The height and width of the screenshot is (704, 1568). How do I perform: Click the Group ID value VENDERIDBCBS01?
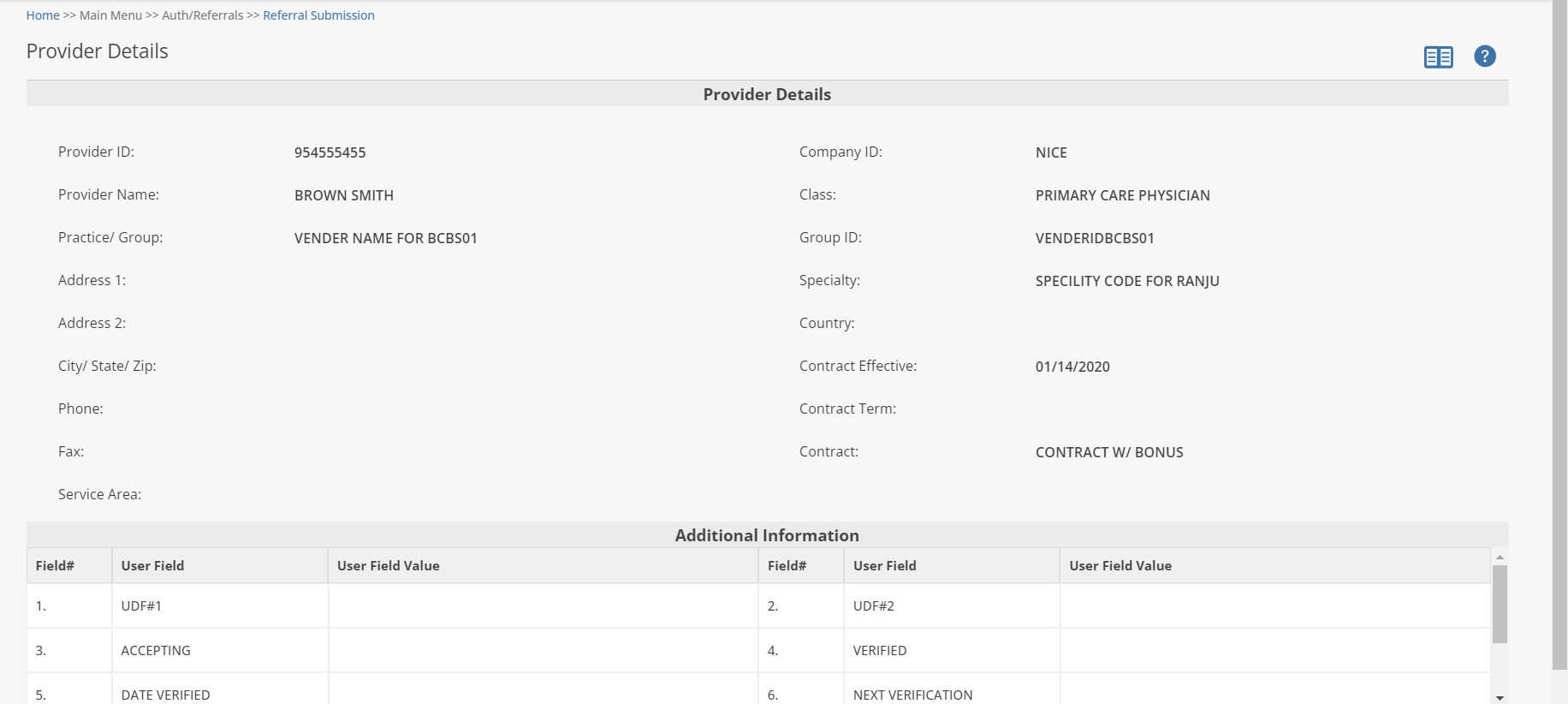tap(1094, 238)
